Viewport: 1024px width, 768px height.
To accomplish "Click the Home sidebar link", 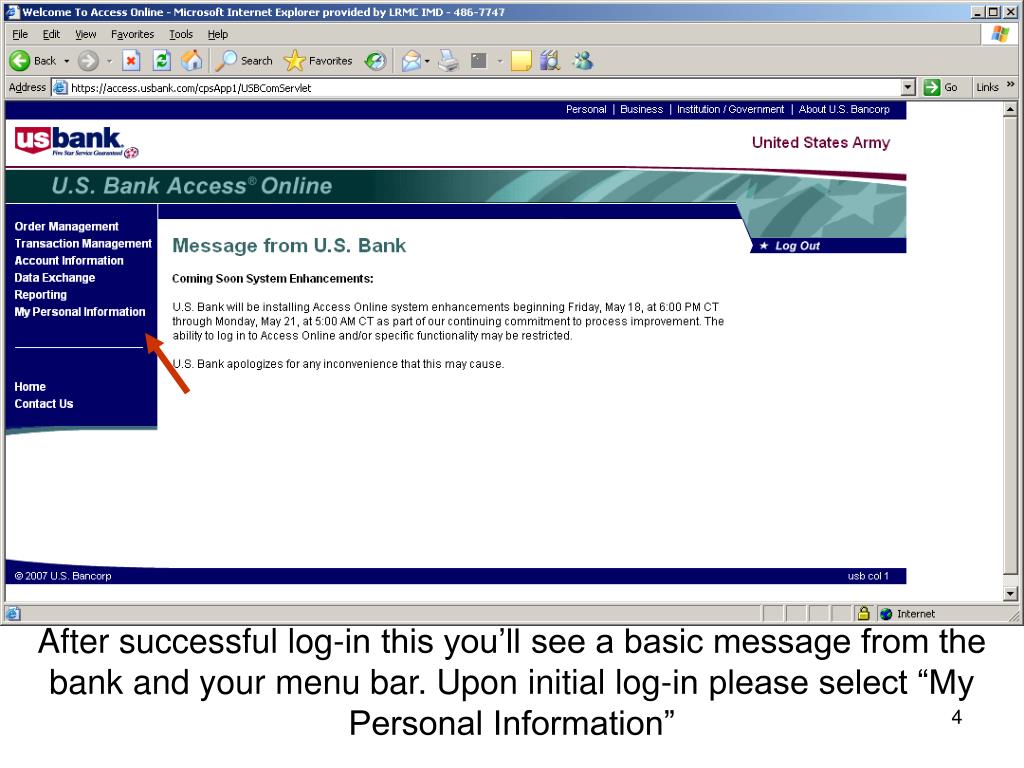I will coord(30,387).
